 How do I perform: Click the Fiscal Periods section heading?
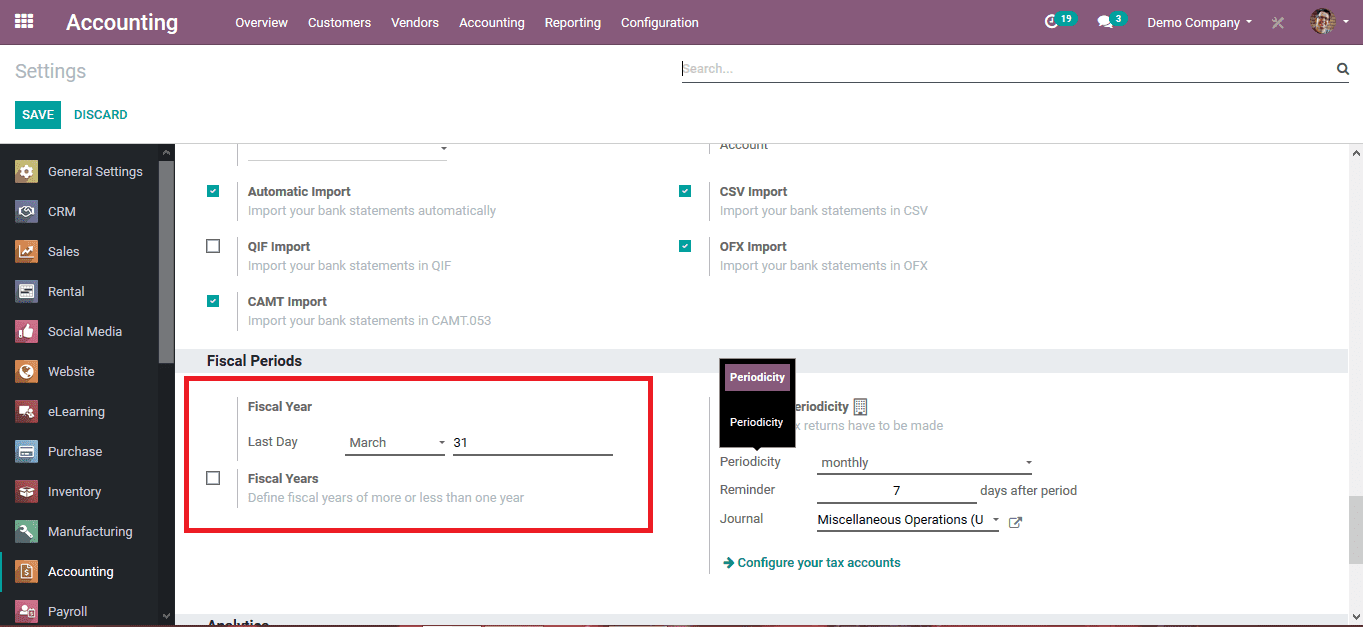click(254, 361)
